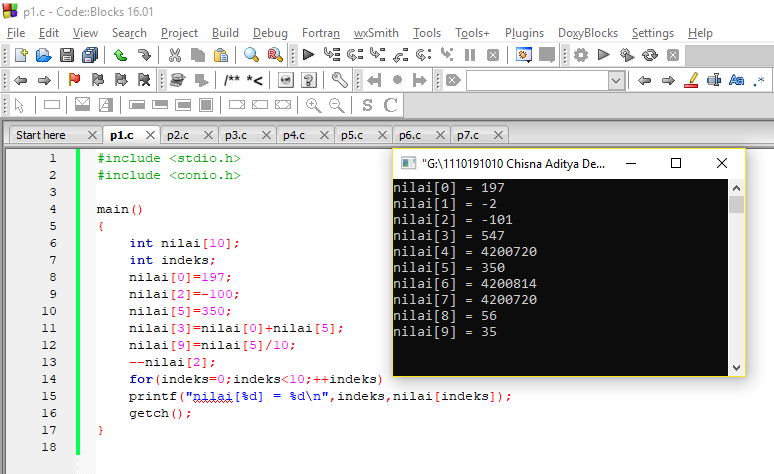This screenshot has width=774, height=474.
Task: Open the Plugins menu
Action: (x=524, y=33)
